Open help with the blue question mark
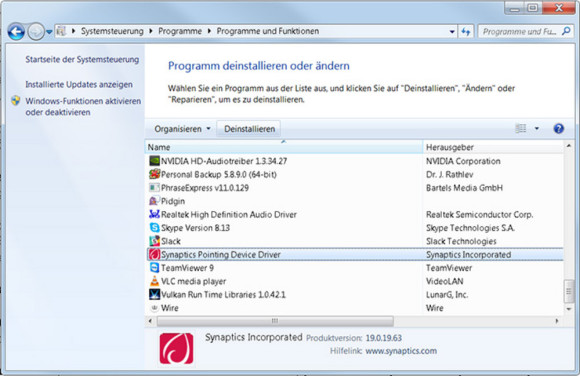The image size is (580, 376). pos(559,128)
